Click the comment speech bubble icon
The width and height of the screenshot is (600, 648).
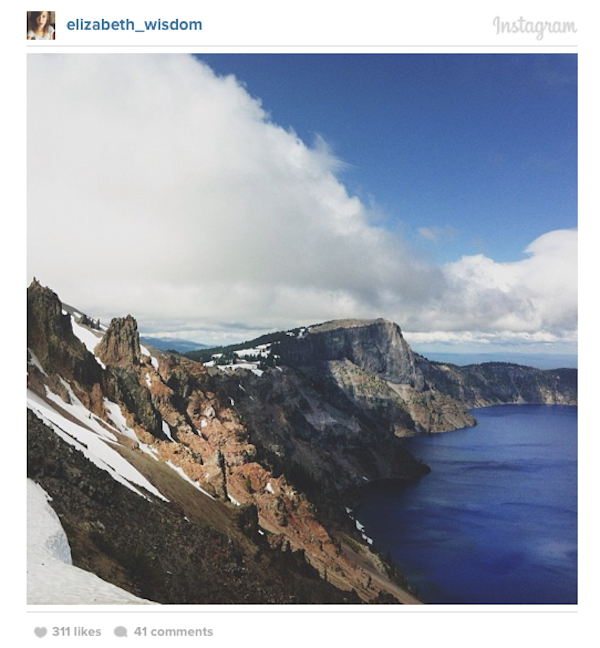point(121,632)
